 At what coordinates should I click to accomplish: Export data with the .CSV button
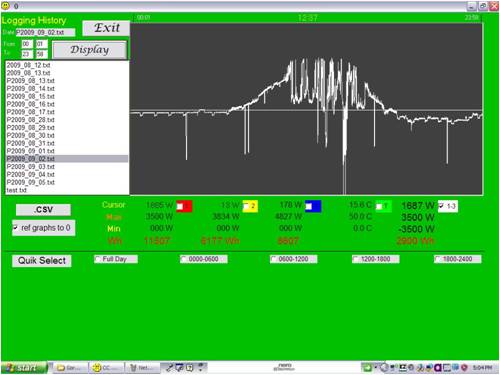pyautogui.click(x=43, y=210)
